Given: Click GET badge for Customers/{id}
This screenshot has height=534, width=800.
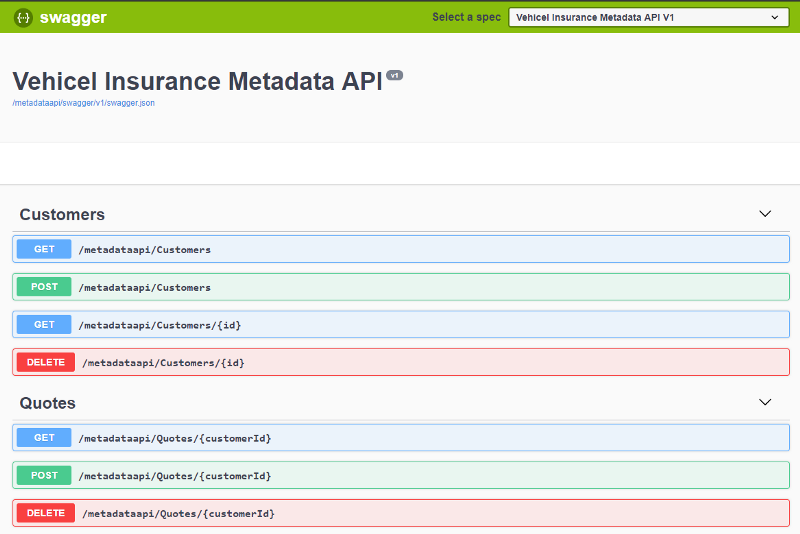Looking at the screenshot, I should click(44, 325).
